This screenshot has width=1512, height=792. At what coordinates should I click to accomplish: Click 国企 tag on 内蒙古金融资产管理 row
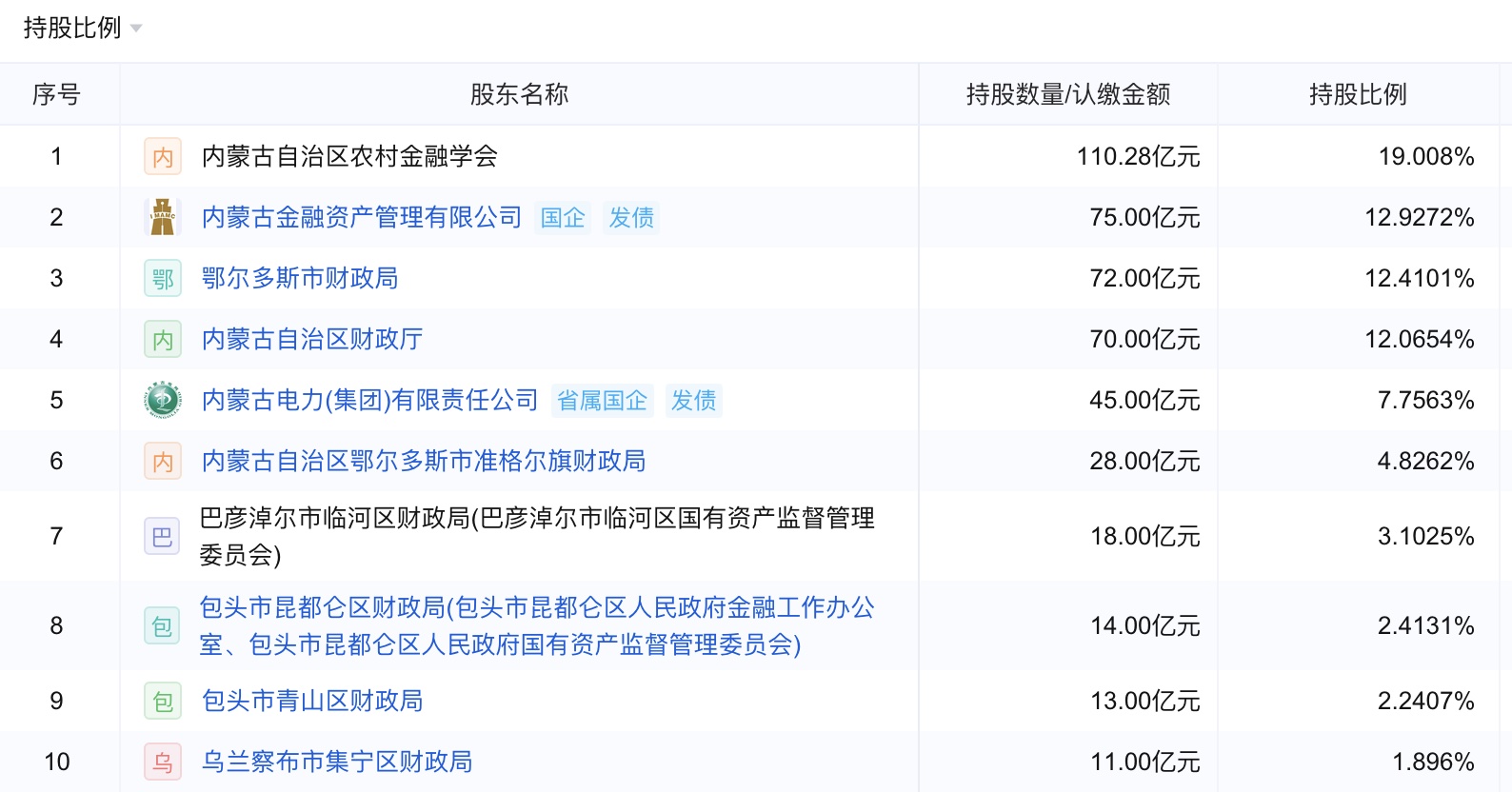563,218
